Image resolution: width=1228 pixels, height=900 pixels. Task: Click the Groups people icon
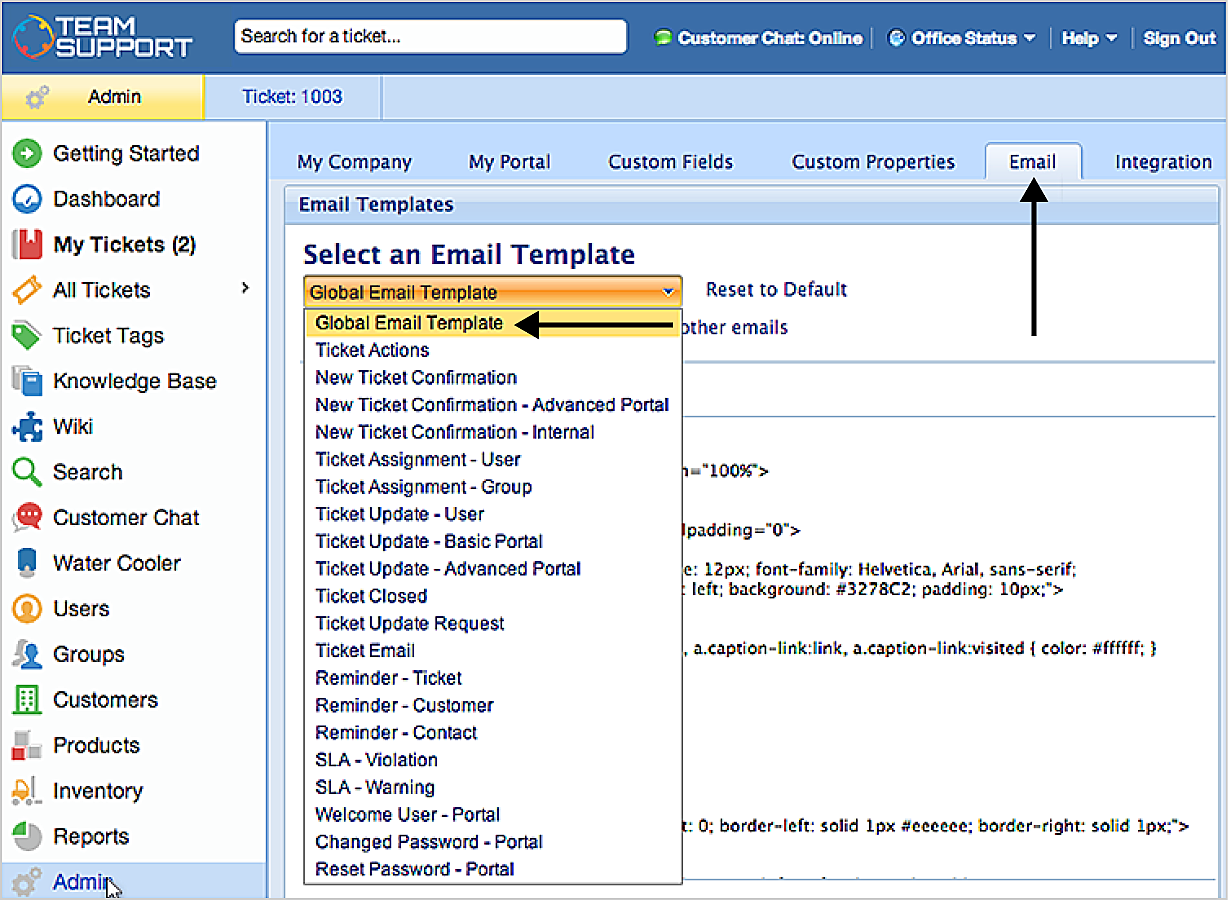pyautogui.click(x=26, y=654)
